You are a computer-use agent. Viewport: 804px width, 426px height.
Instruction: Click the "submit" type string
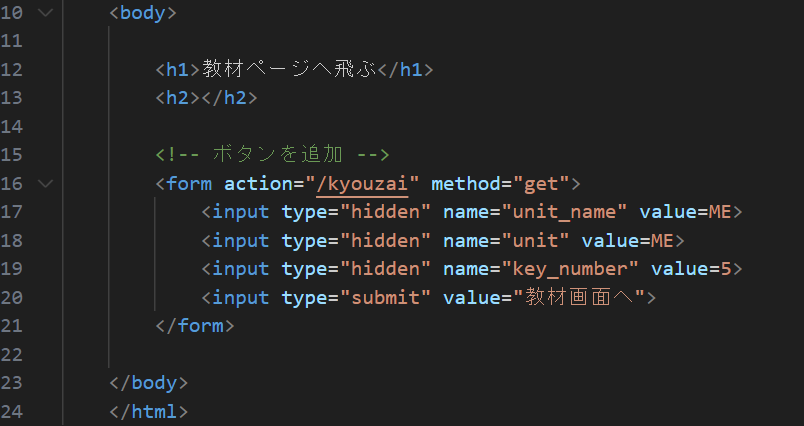(383, 298)
